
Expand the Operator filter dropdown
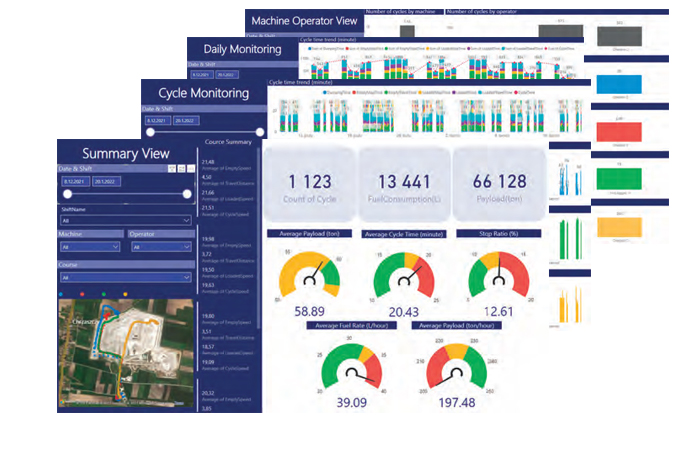click(159, 245)
